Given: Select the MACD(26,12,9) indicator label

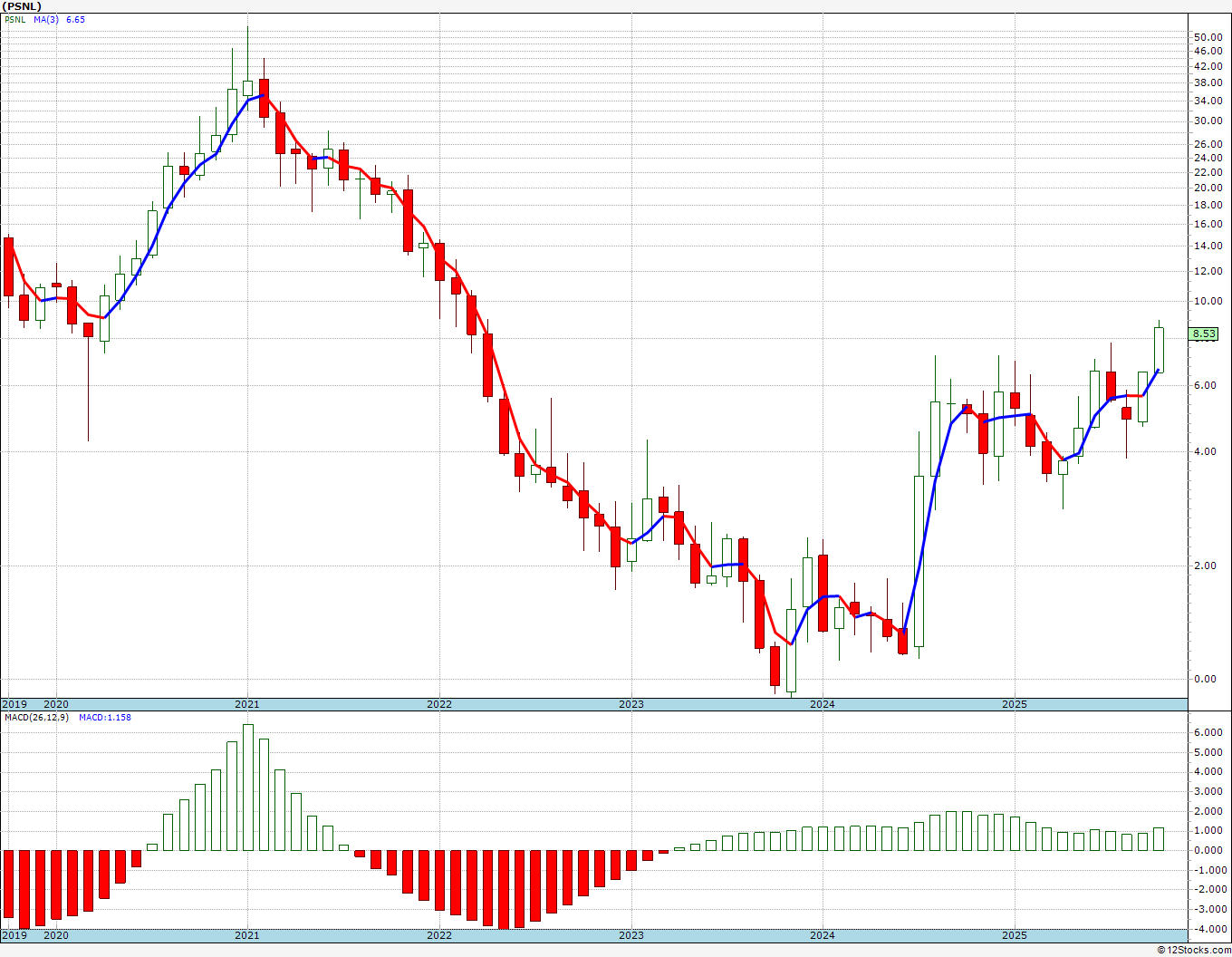Looking at the screenshot, I should (x=37, y=718).
